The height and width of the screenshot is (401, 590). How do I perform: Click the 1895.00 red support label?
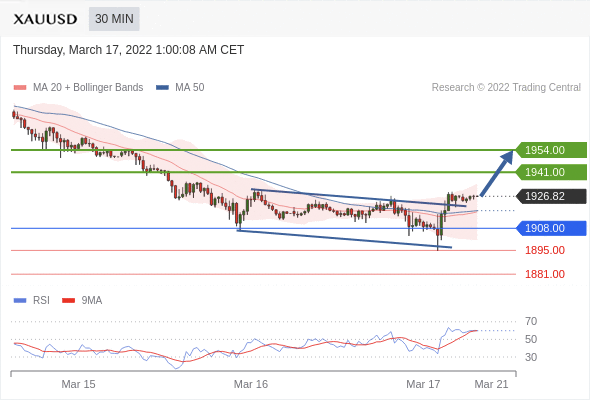coord(545,250)
